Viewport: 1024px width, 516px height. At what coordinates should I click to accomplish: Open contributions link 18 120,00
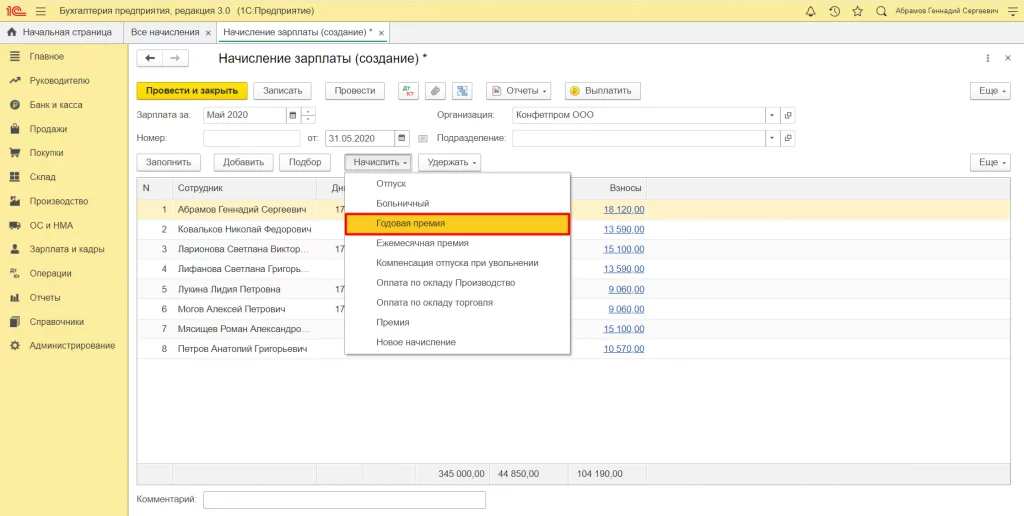point(624,210)
